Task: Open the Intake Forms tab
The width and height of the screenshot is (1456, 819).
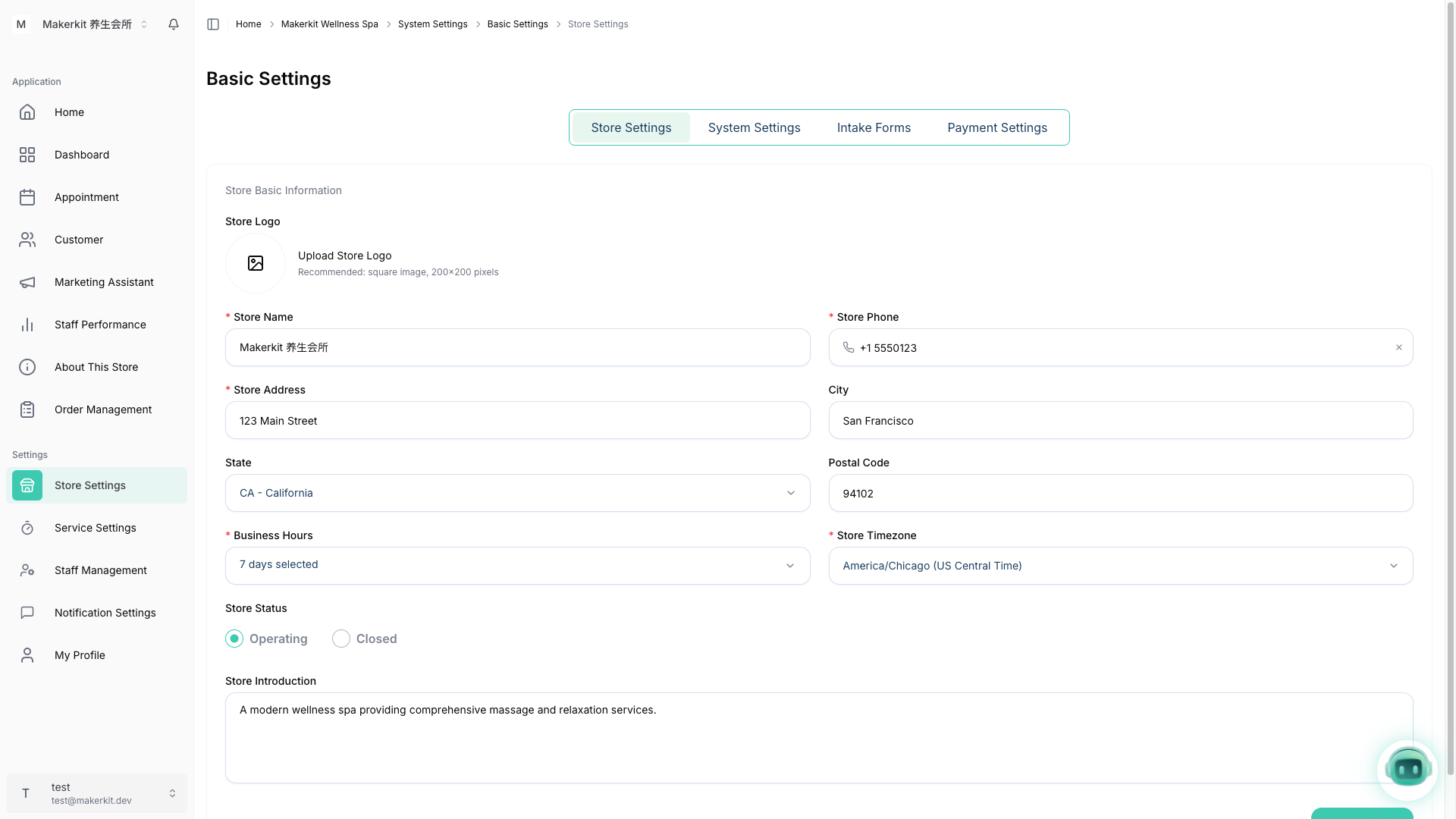Action: point(874,127)
